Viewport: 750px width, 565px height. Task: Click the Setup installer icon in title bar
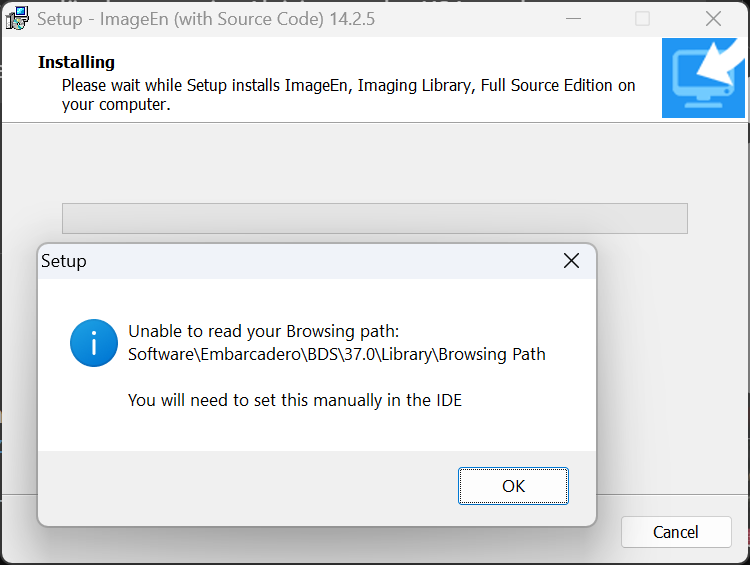tap(17, 19)
